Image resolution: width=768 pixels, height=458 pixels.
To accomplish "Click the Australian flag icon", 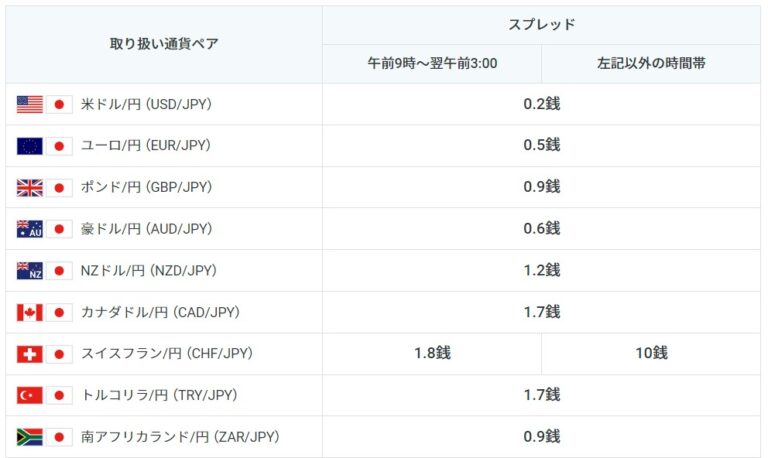I will pos(30,229).
